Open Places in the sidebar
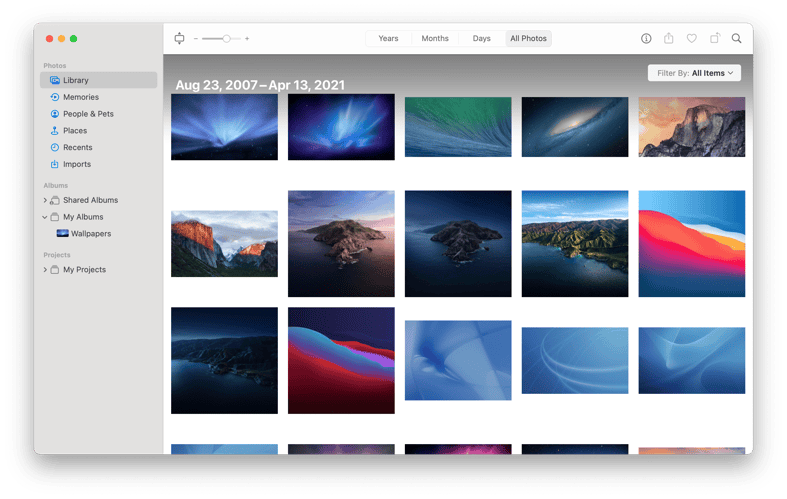787x499 pixels. (98, 131)
